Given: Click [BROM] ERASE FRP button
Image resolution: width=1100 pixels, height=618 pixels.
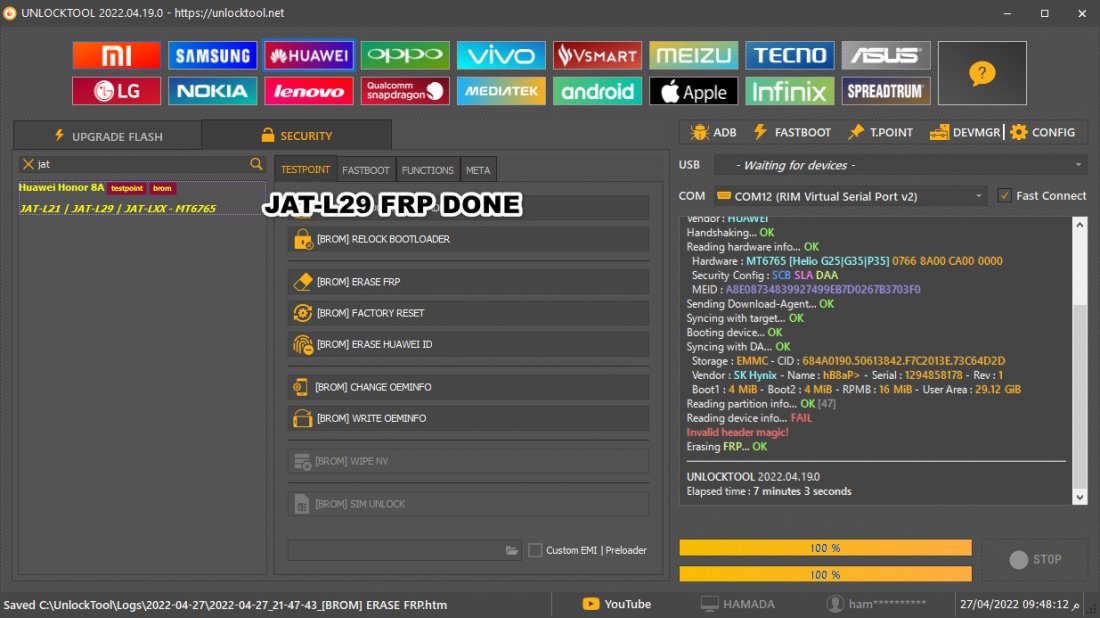Looking at the screenshot, I should click(468, 282).
